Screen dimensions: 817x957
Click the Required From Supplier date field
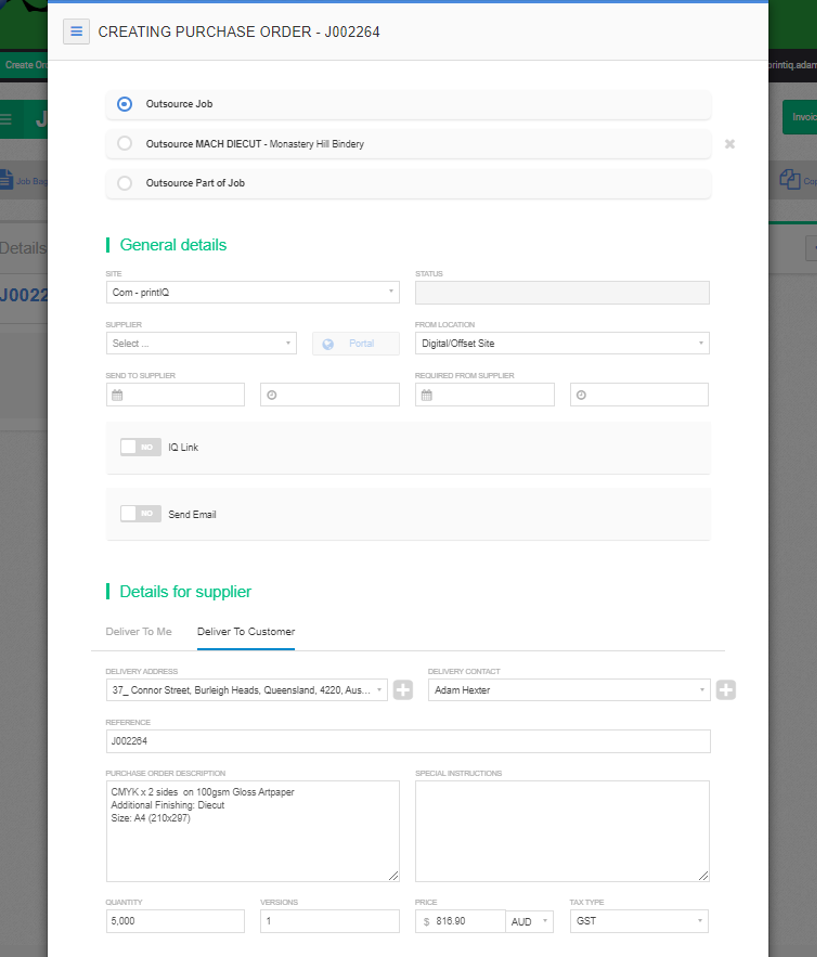[x=484, y=395]
